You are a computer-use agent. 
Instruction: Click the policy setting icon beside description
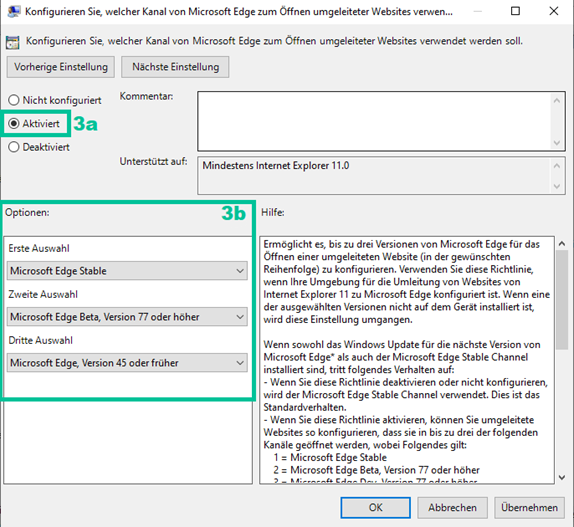[x=12, y=42]
